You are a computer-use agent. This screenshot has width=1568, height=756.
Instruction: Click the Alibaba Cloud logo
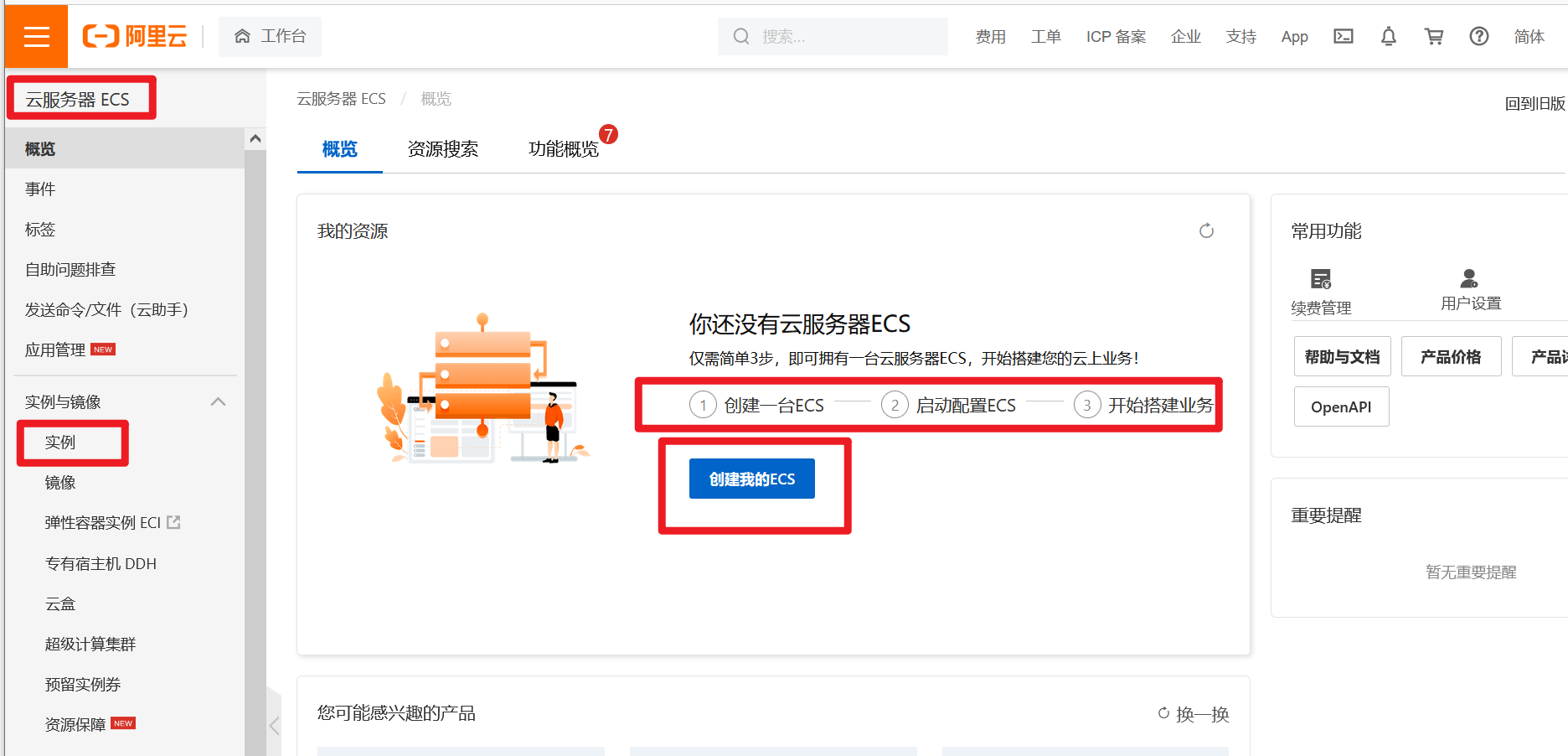click(135, 36)
